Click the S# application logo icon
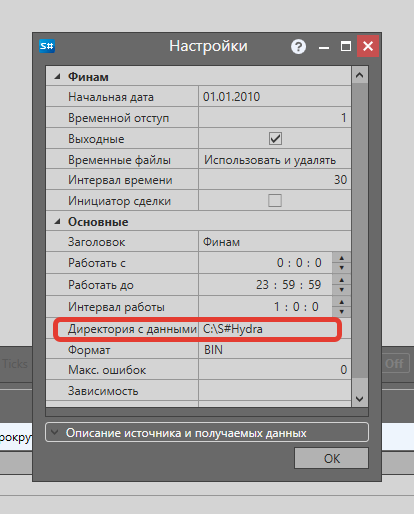This screenshot has width=414, height=514. point(47,46)
